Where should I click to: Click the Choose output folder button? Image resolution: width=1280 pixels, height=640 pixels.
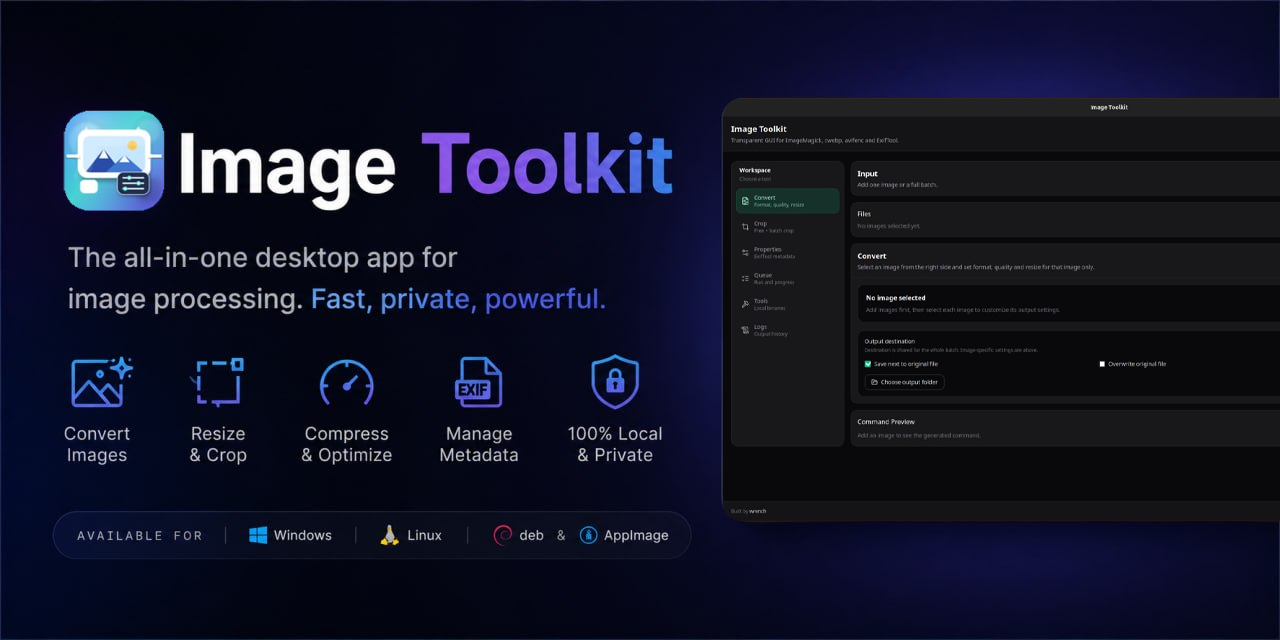pos(904,382)
